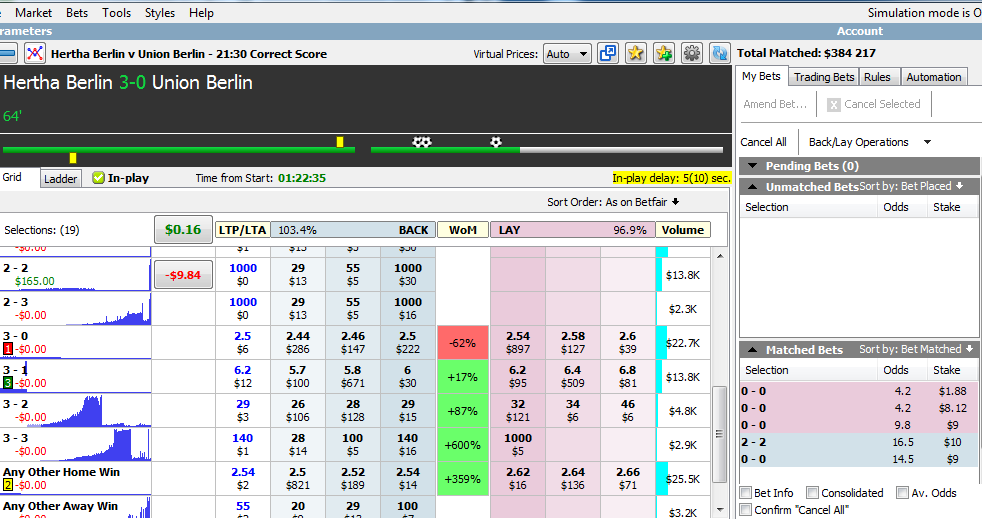
Task: Expand the Pending Bets section arrow
Action: (x=752, y=166)
